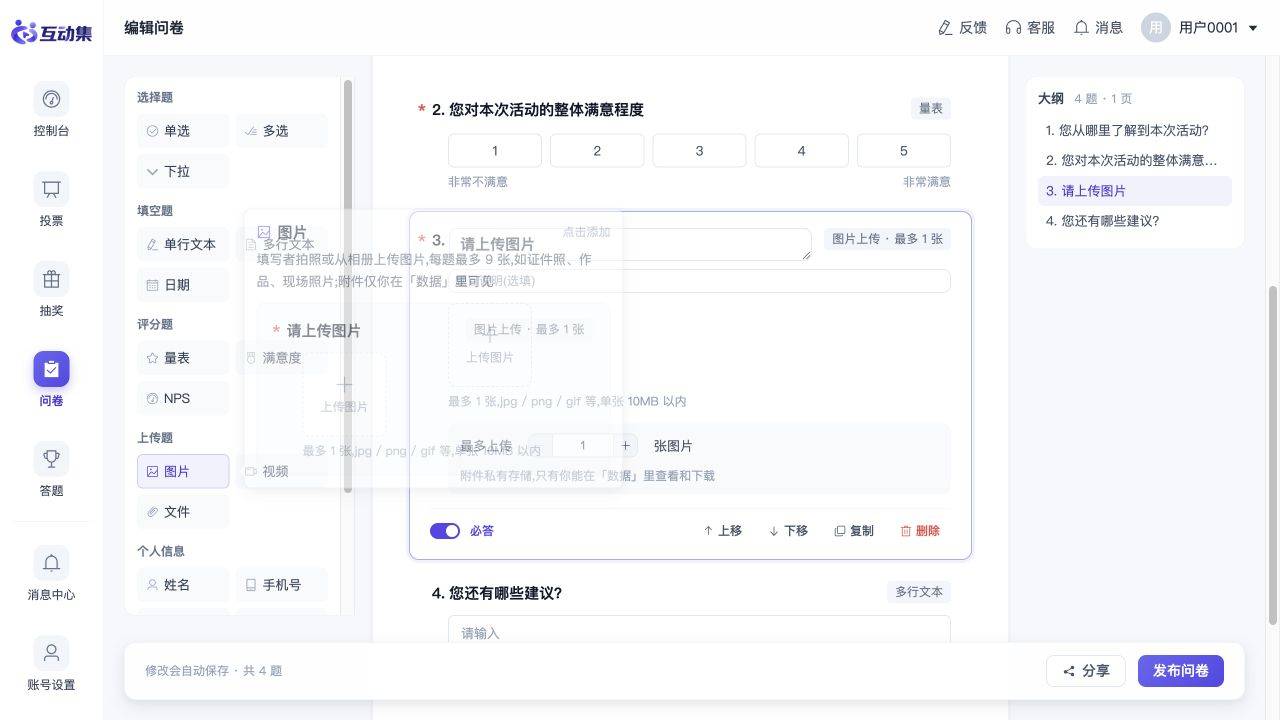Click the 上传图片 upload box in question 3
This screenshot has height=720, width=1280.
click(x=489, y=345)
